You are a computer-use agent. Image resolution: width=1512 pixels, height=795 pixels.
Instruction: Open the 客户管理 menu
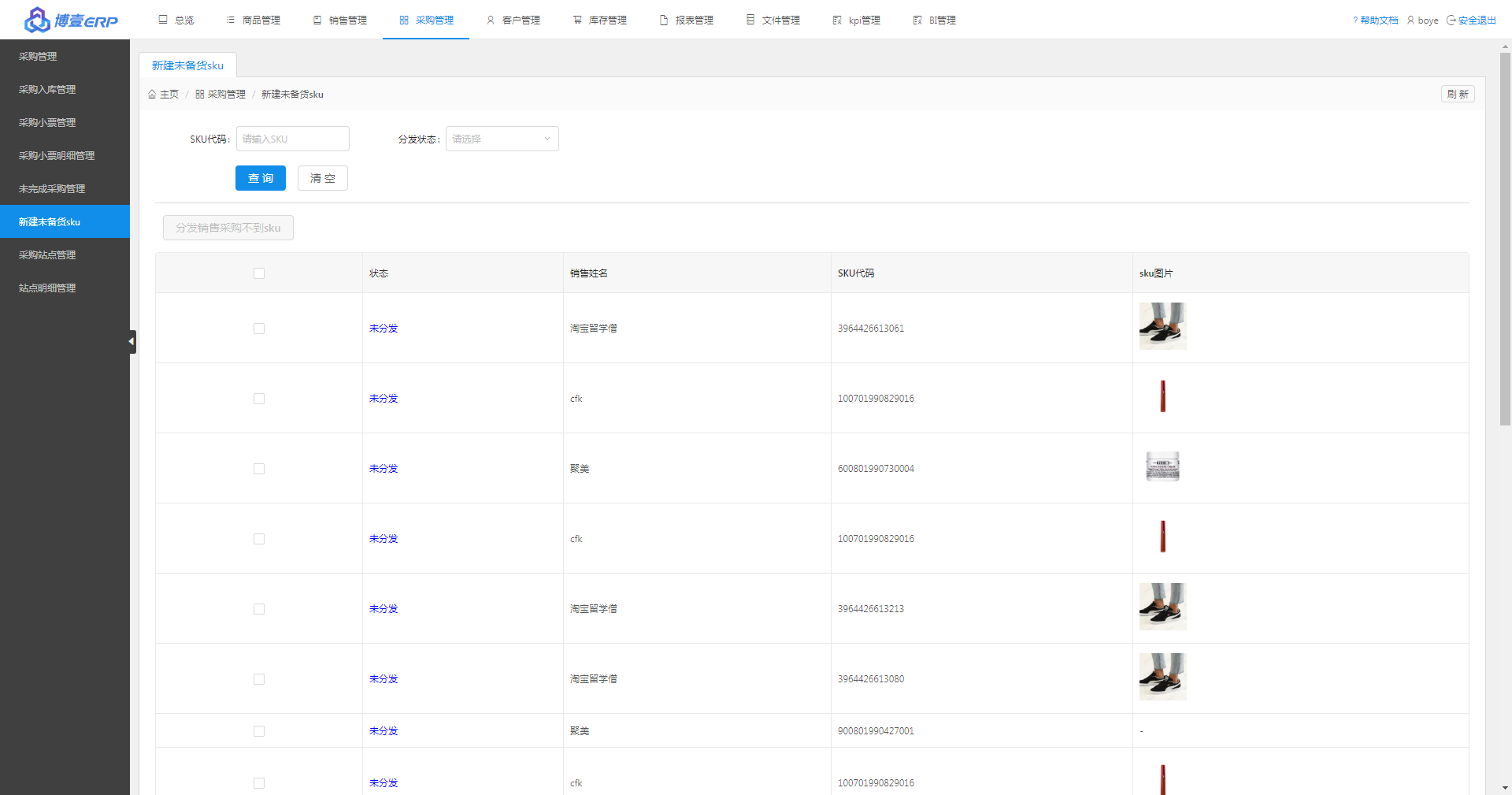(x=513, y=20)
